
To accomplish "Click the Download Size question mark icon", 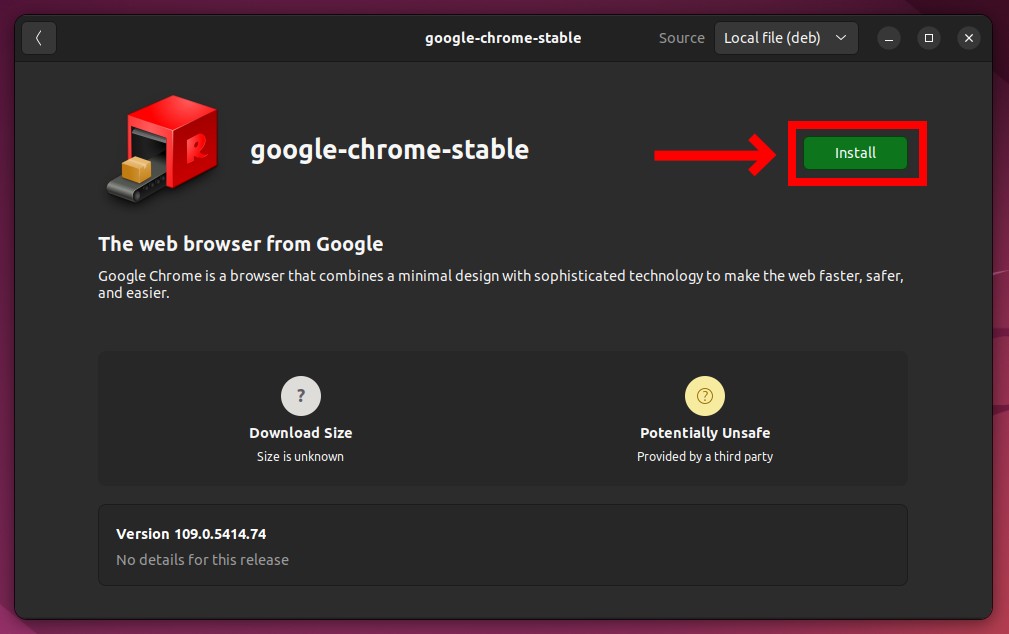I will [x=301, y=396].
